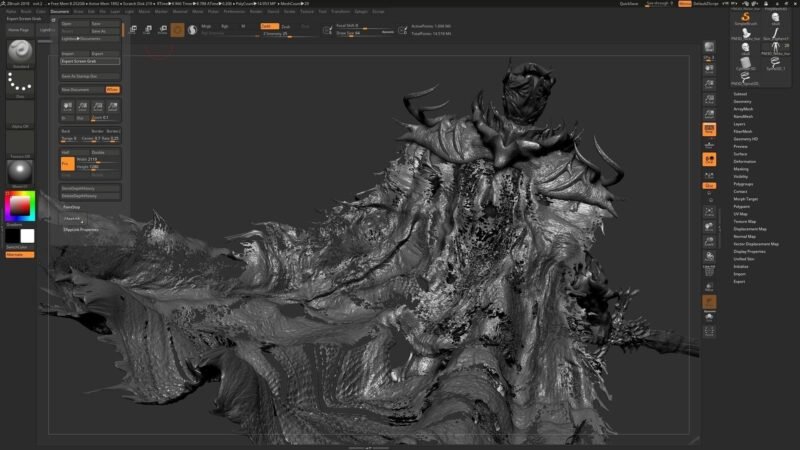Expand the ArrayMesh sub-palette

[743, 109]
